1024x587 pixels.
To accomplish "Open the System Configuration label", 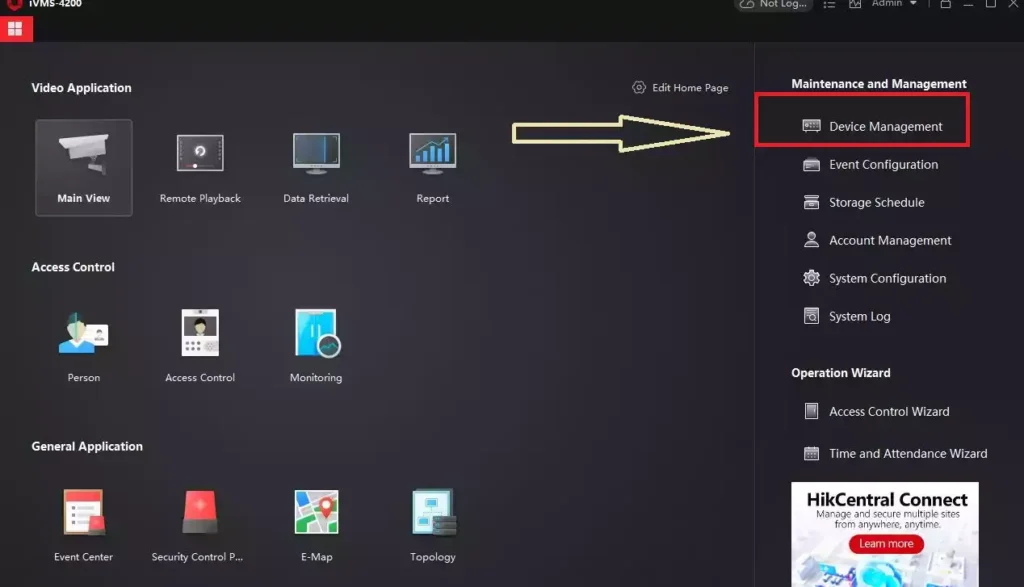I will [888, 278].
